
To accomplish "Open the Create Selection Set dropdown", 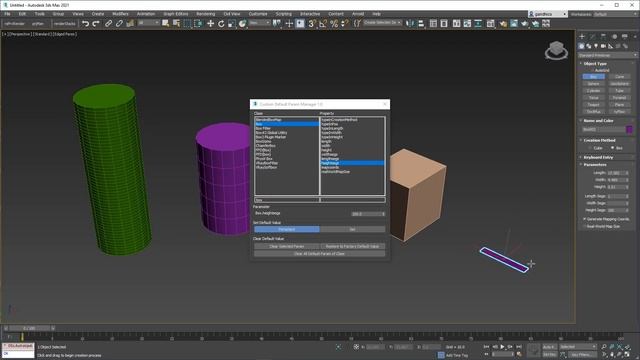I will [382, 23].
